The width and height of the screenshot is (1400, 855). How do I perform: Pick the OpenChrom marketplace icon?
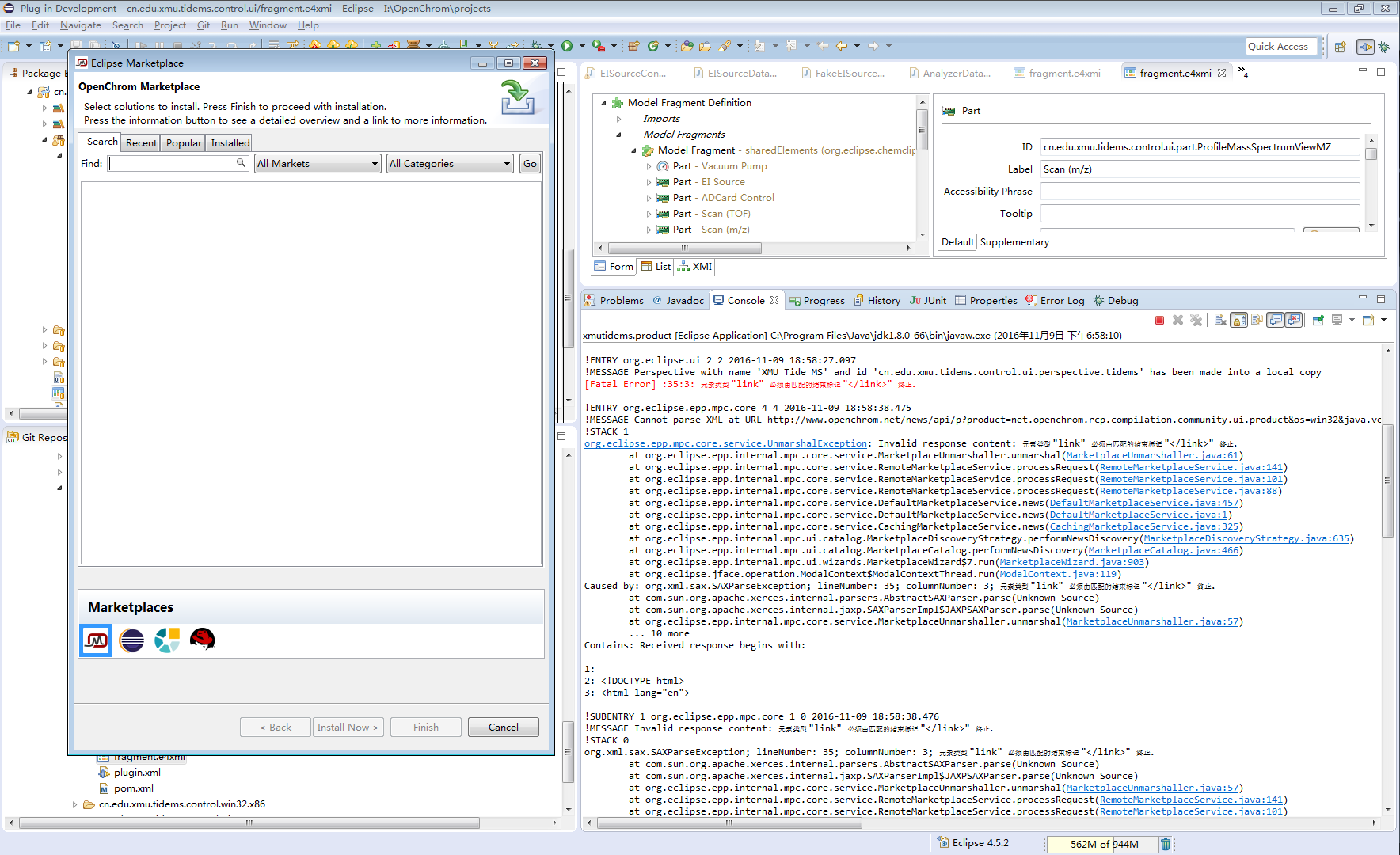97,640
